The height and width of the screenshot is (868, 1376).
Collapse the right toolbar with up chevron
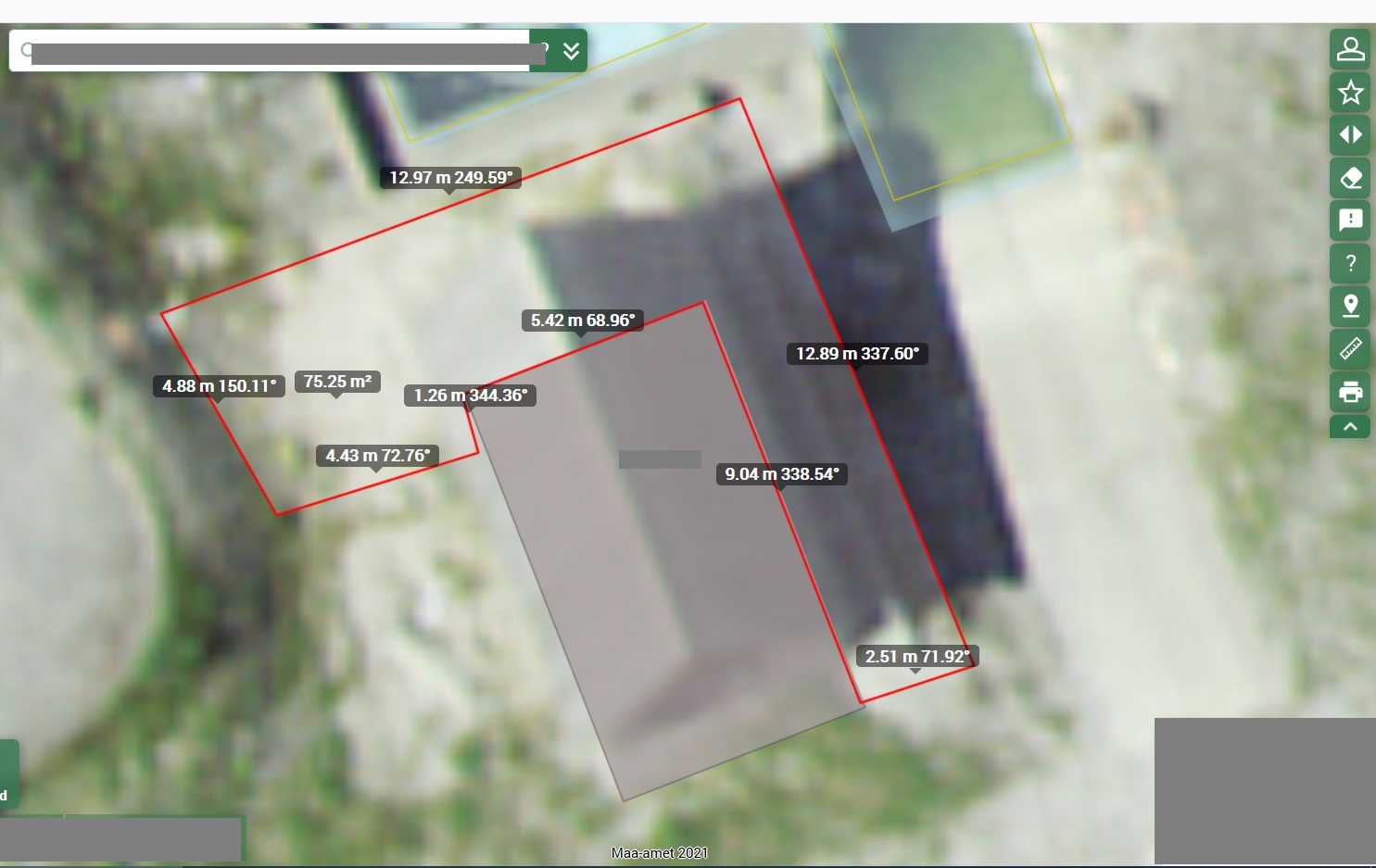1350,427
